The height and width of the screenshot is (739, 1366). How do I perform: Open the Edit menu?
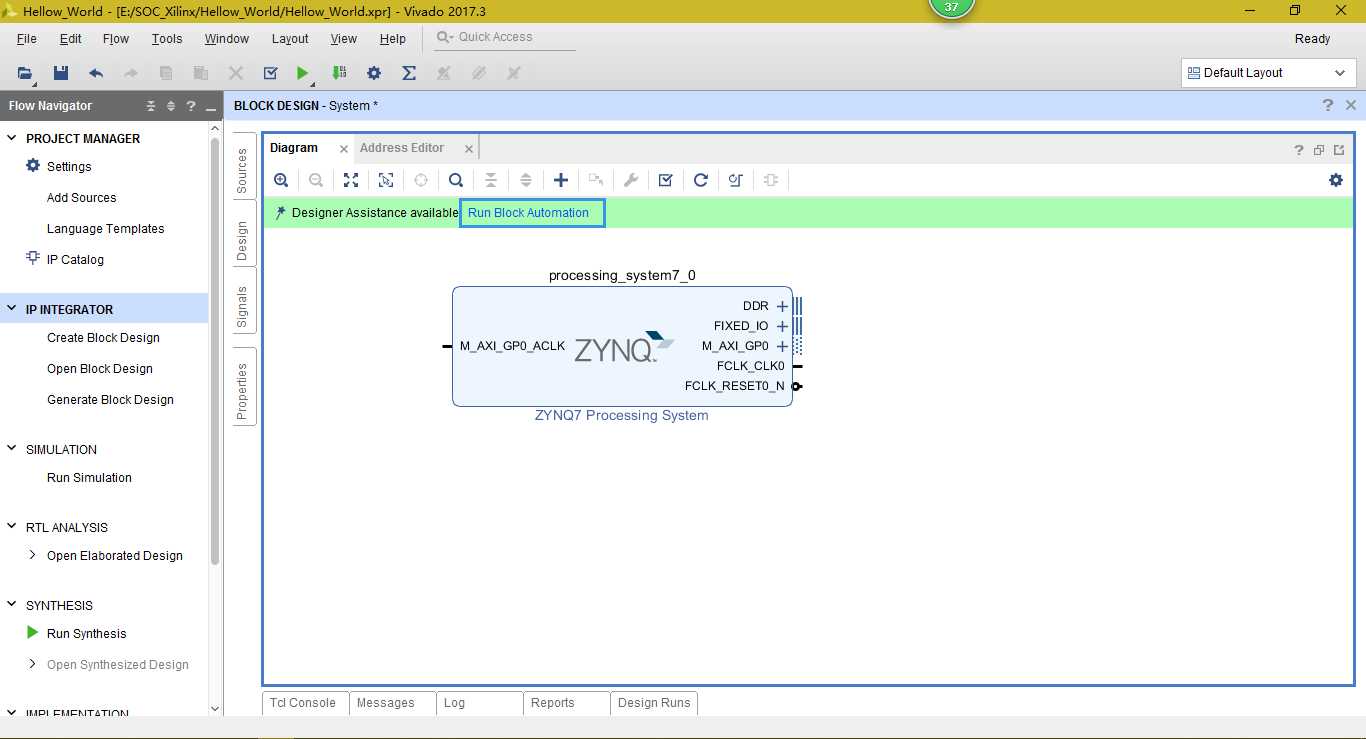[x=70, y=38]
